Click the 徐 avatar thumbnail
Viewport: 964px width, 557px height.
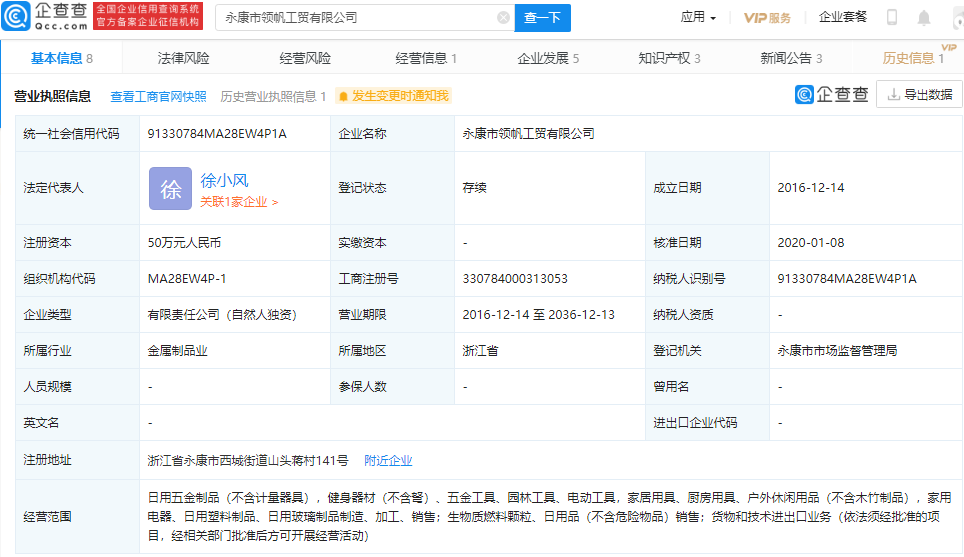point(170,189)
